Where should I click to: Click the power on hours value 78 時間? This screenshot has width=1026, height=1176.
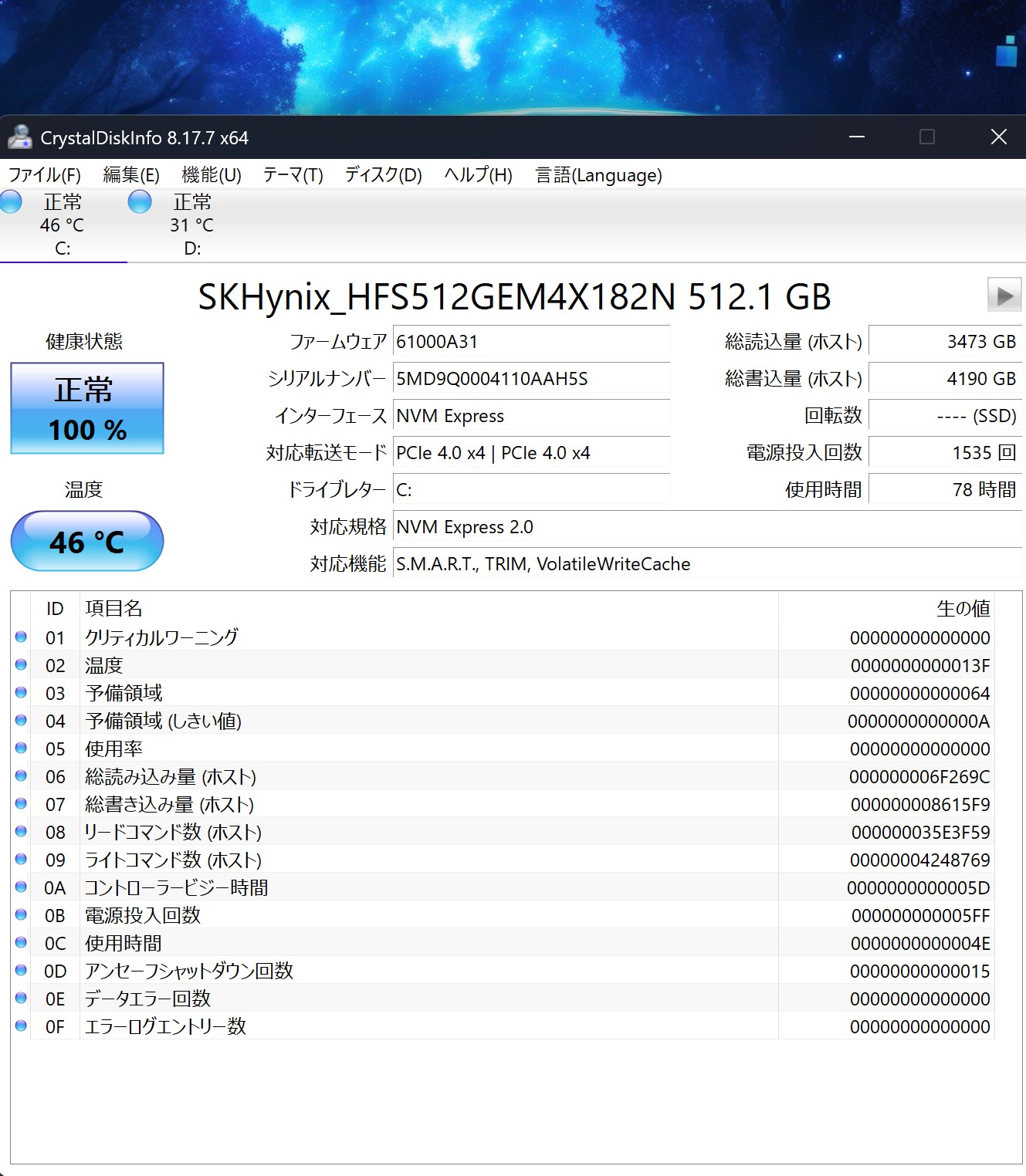[946, 489]
